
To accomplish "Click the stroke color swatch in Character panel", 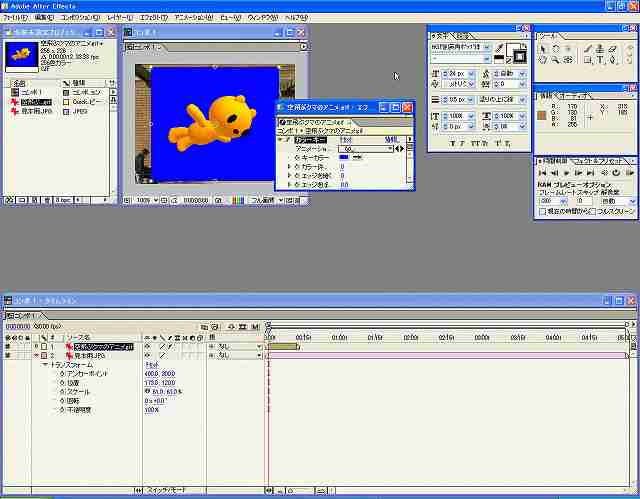I will (520, 57).
